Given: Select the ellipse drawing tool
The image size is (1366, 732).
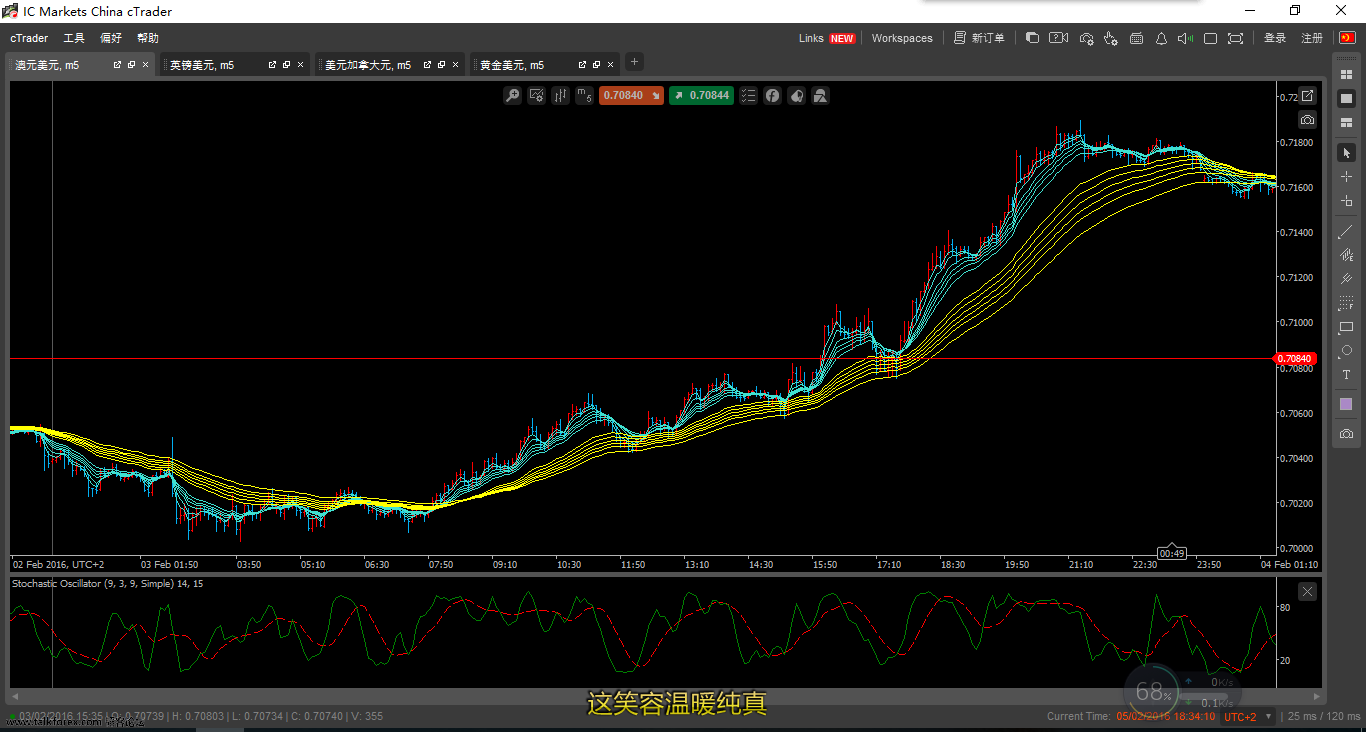Looking at the screenshot, I should [x=1346, y=351].
